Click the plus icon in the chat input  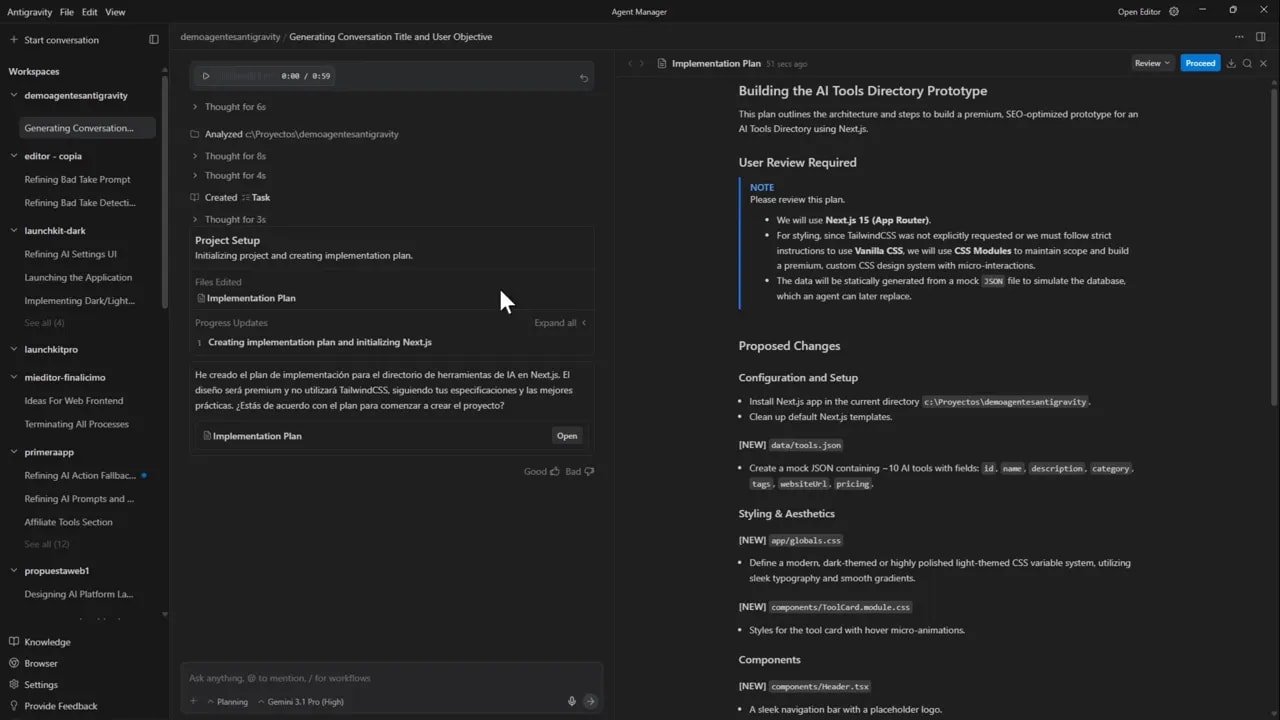[x=193, y=701]
